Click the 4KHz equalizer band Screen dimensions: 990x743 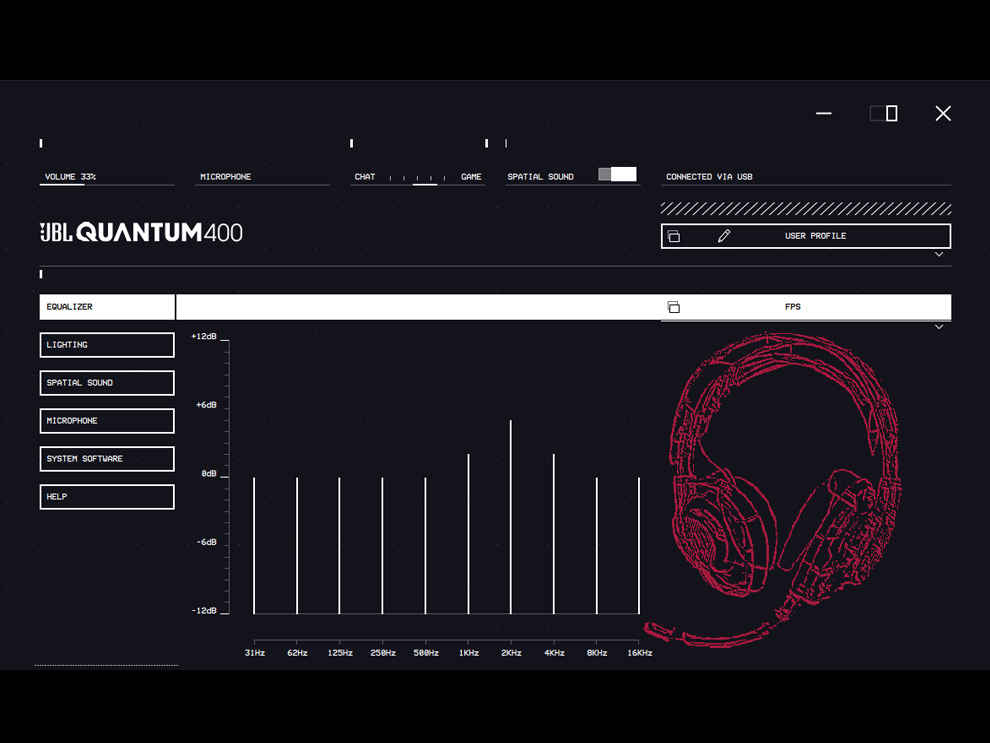click(554, 533)
